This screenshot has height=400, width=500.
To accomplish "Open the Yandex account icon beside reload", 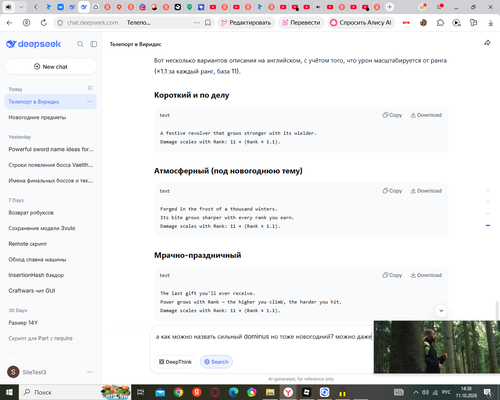I will [26, 23].
